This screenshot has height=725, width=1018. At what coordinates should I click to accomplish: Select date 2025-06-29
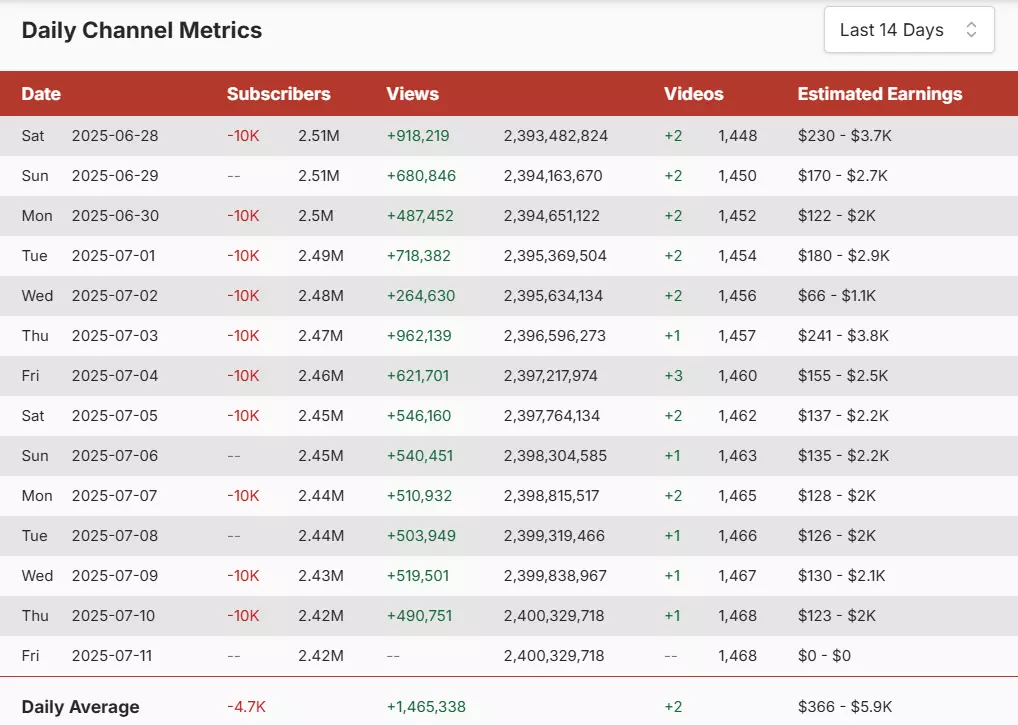[115, 176]
